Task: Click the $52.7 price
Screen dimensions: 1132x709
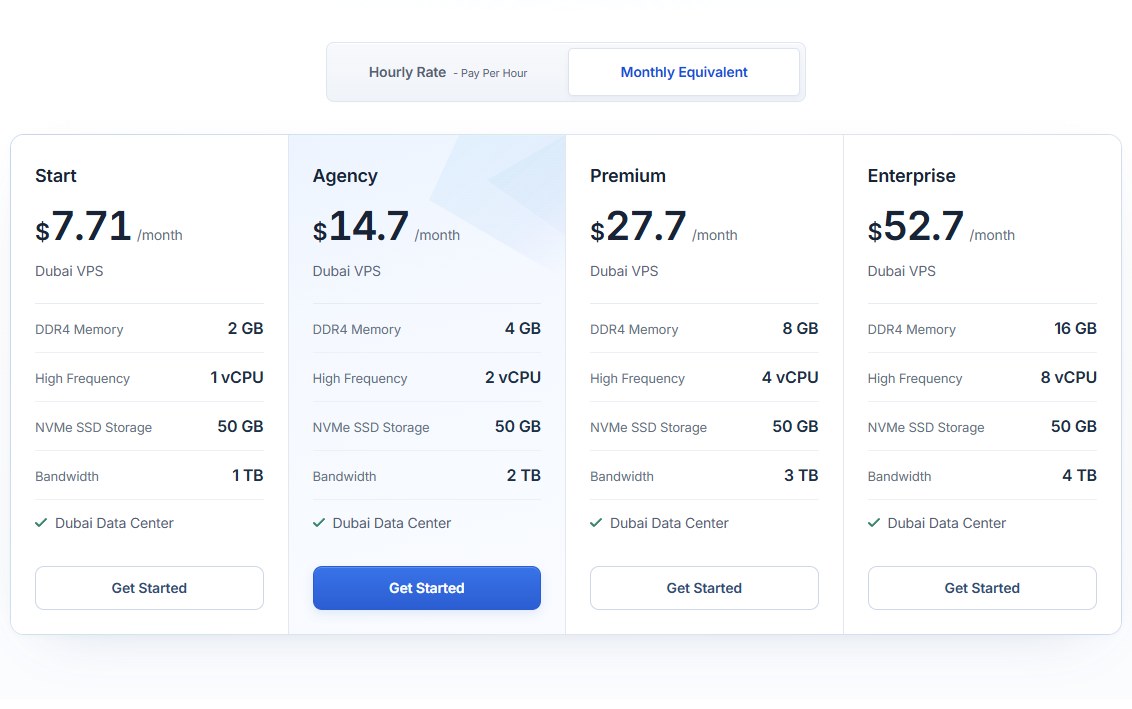Action: pos(915,227)
